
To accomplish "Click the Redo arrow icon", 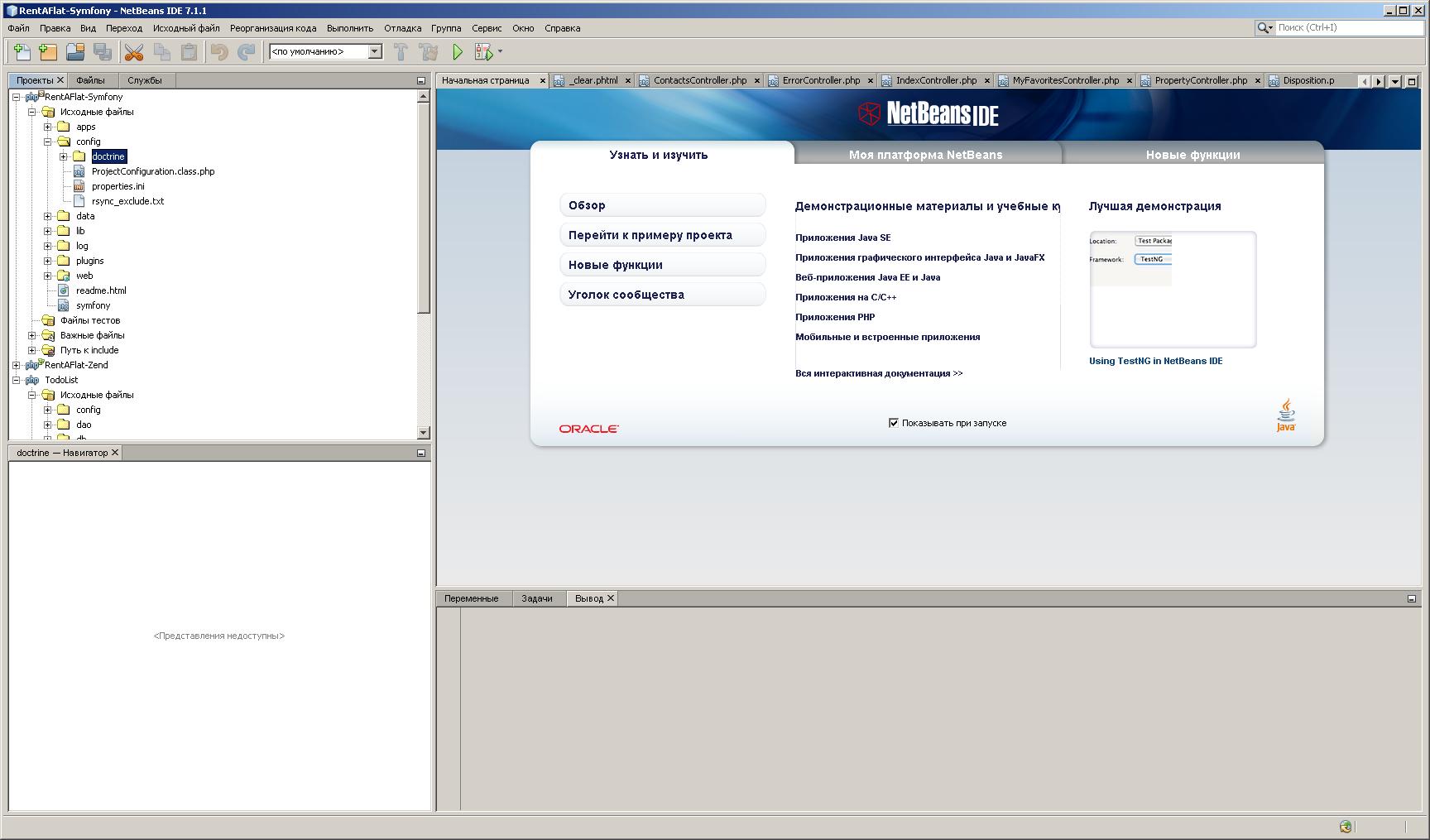I will click(246, 51).
